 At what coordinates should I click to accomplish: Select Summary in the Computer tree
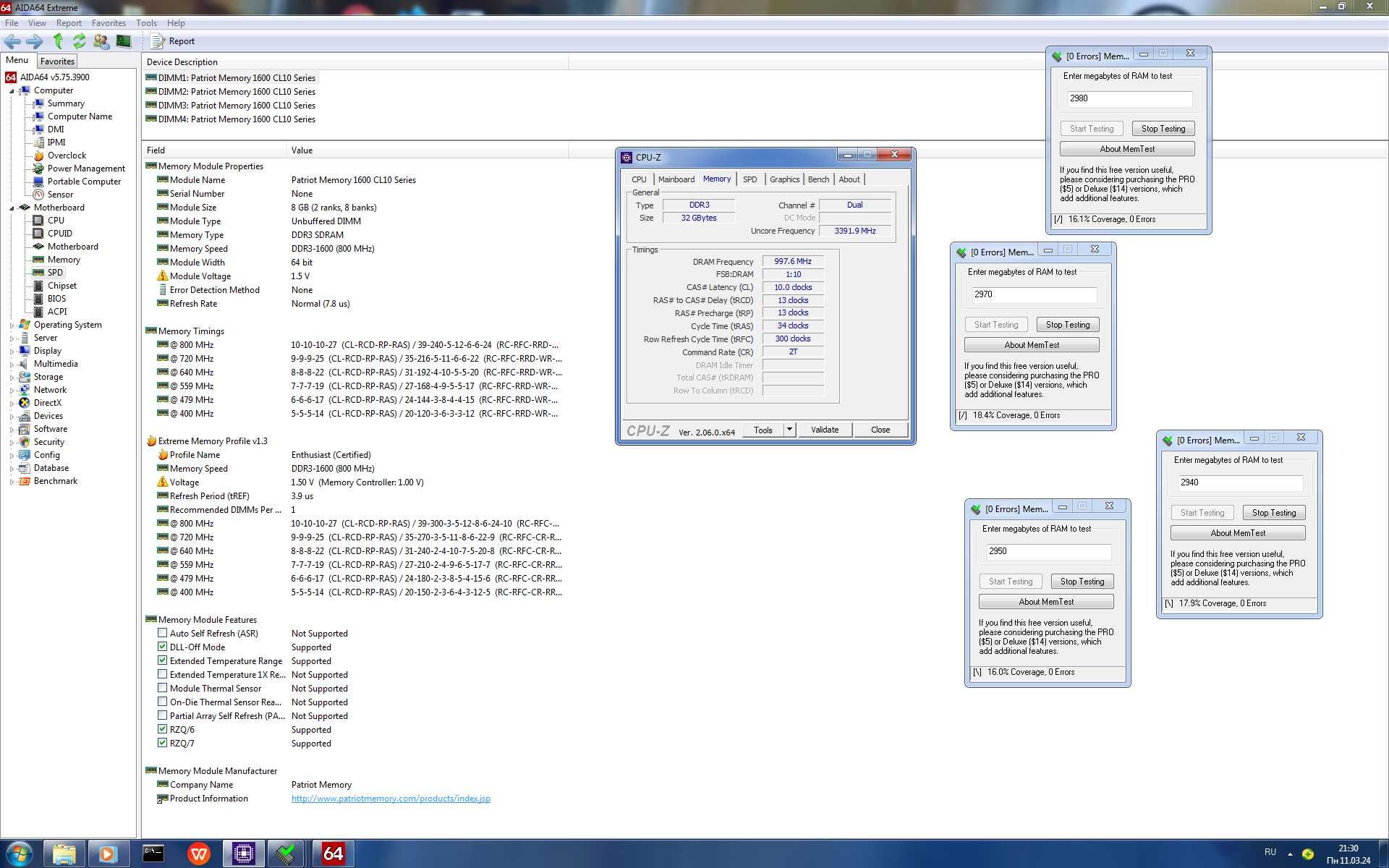click(66, 103)
